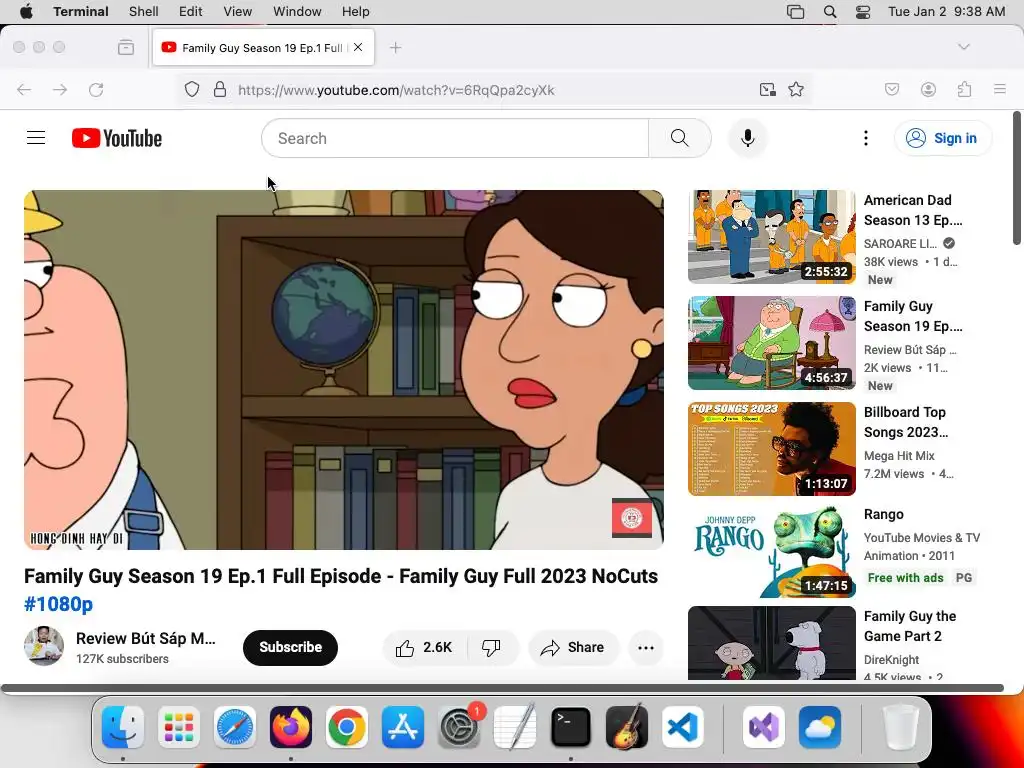This screenshot has width=1024, height=768.
Task: Open Terminal from the Dock
Action: pos(571,727)
